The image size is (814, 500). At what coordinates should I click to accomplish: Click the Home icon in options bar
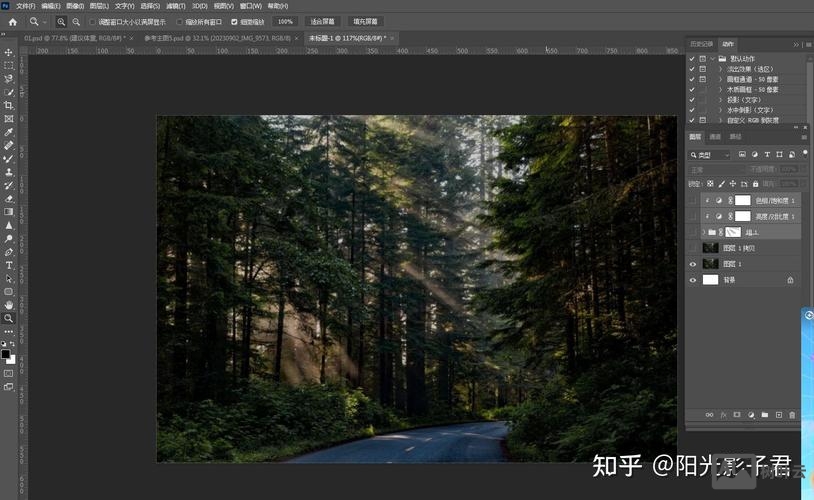13,22
